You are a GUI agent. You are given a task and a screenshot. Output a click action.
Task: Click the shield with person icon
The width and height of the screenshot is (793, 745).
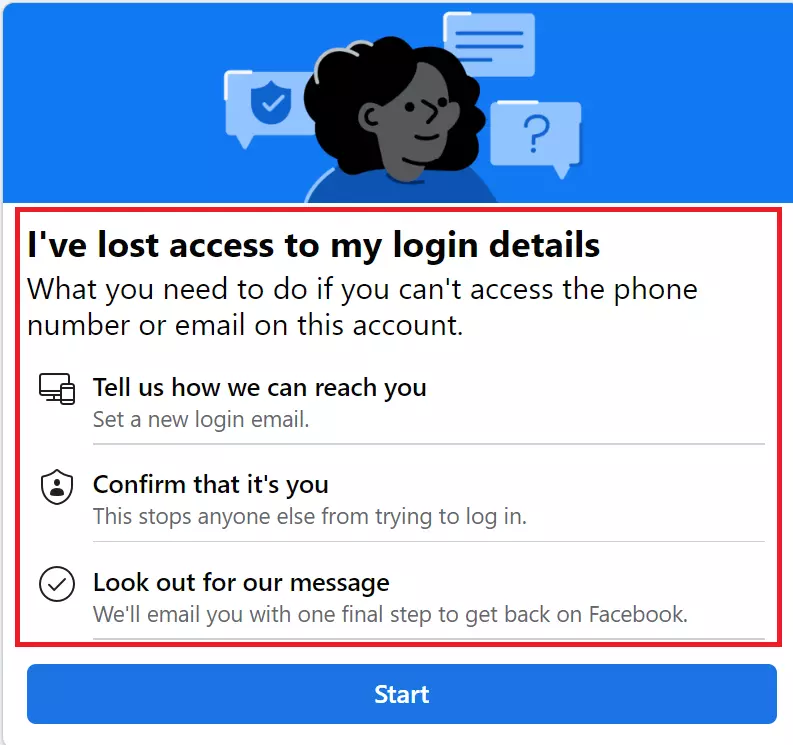click(x=57, y=486)
